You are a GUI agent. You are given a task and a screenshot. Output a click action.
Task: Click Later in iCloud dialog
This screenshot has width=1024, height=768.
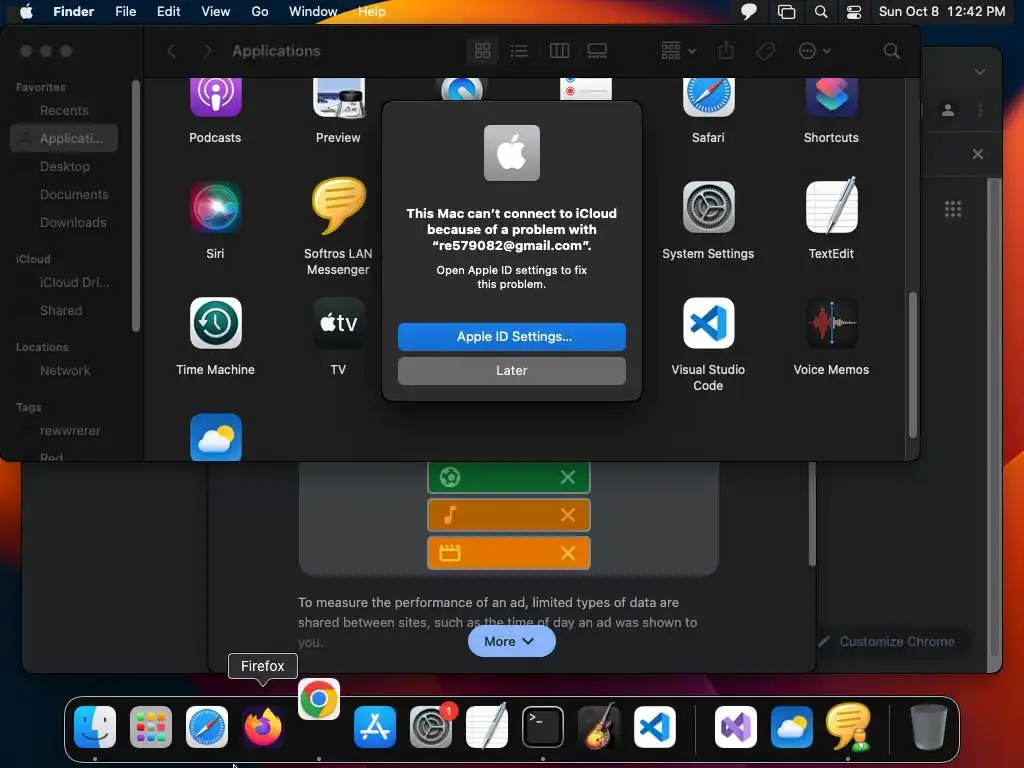511,370
